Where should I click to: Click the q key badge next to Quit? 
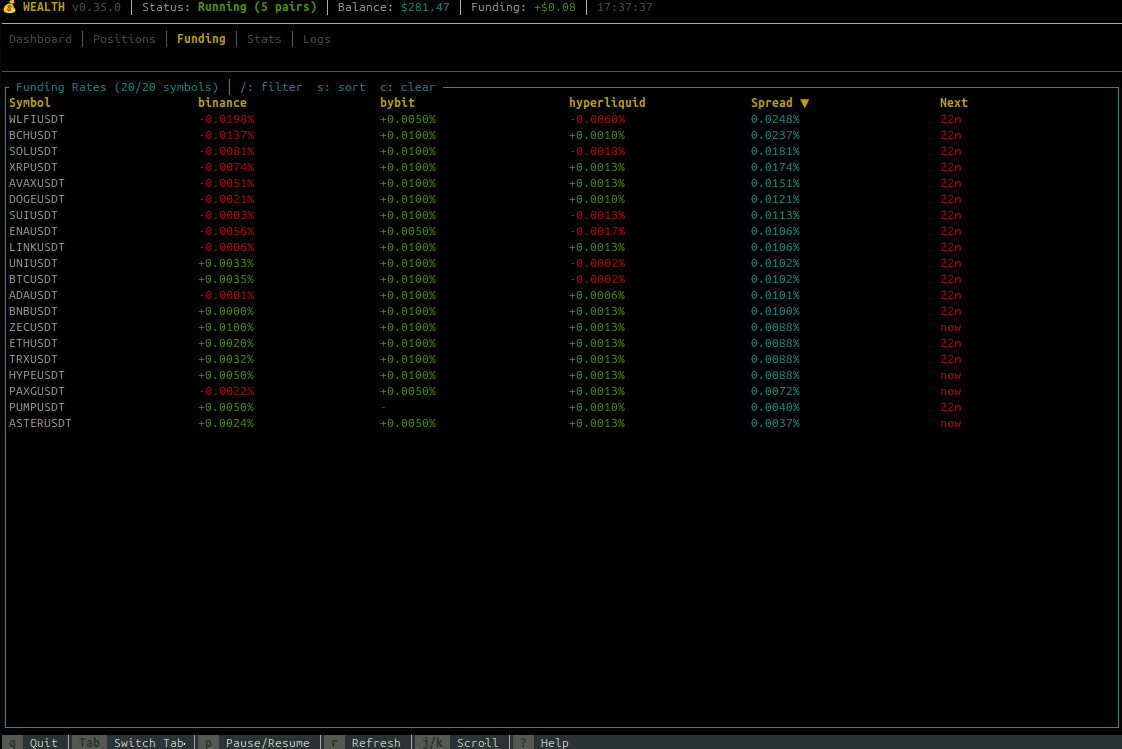coord(12,742)
